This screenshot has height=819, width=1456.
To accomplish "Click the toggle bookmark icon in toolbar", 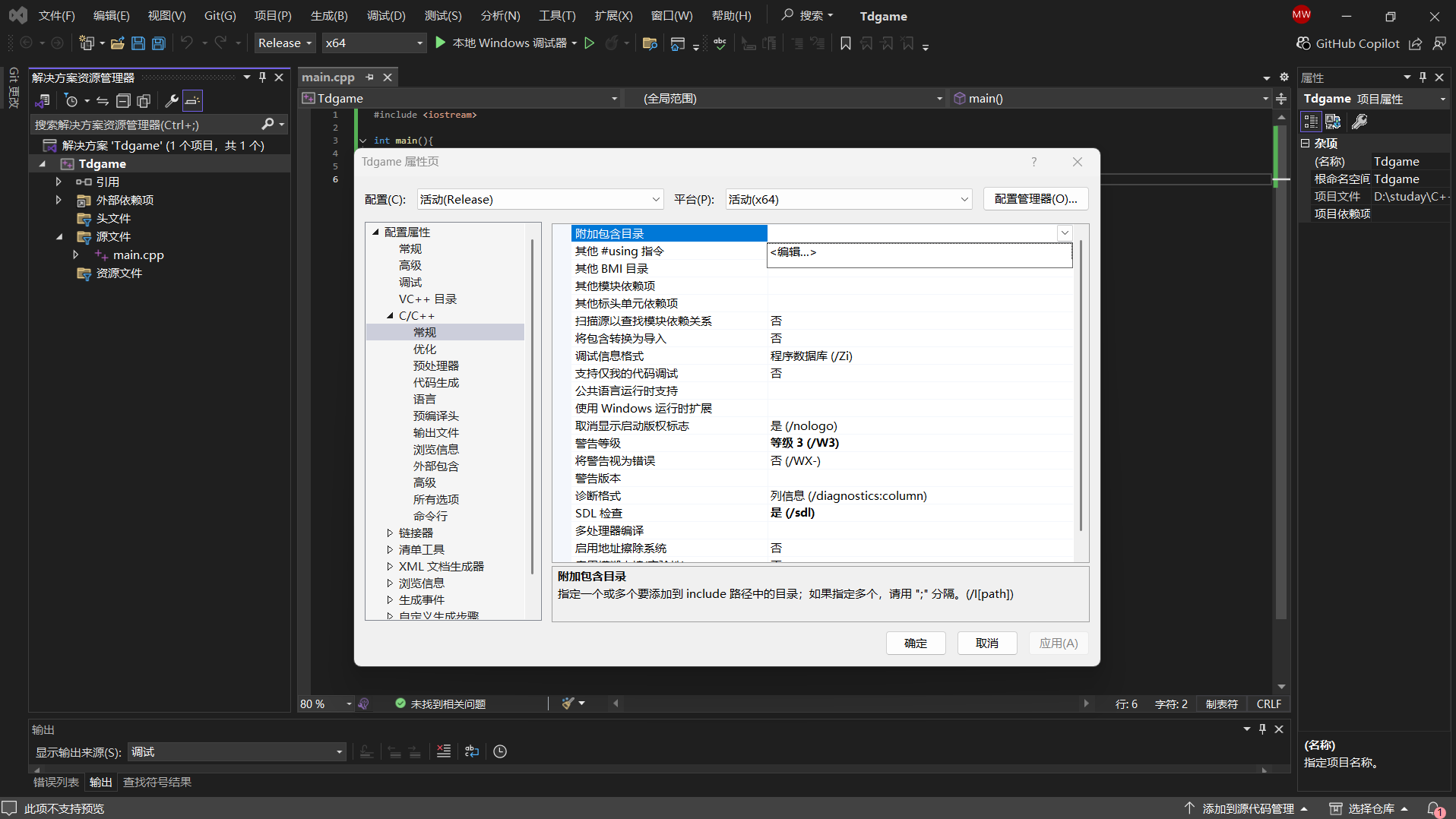I will pos(845,43).
